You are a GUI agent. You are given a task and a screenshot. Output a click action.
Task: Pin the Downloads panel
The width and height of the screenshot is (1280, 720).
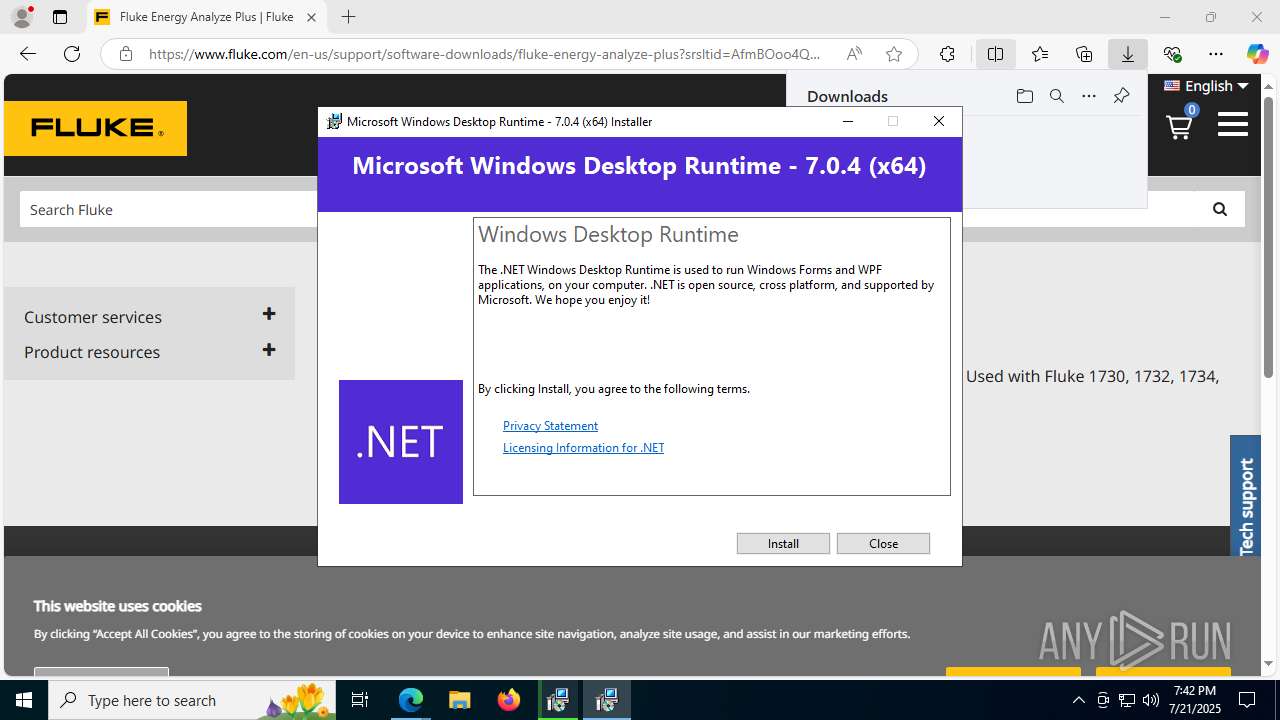(1121, 96)
